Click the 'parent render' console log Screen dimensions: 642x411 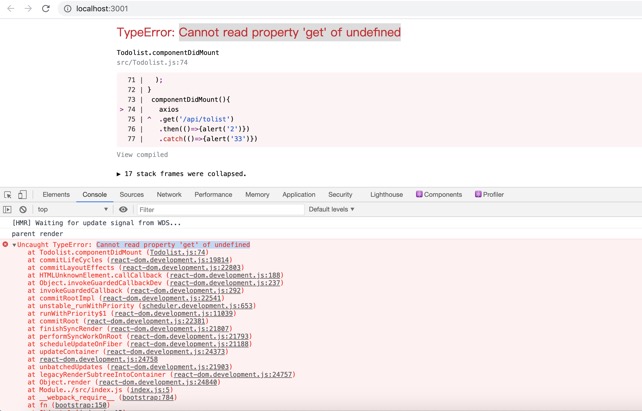pyautogui.click(x=37, y=234)
